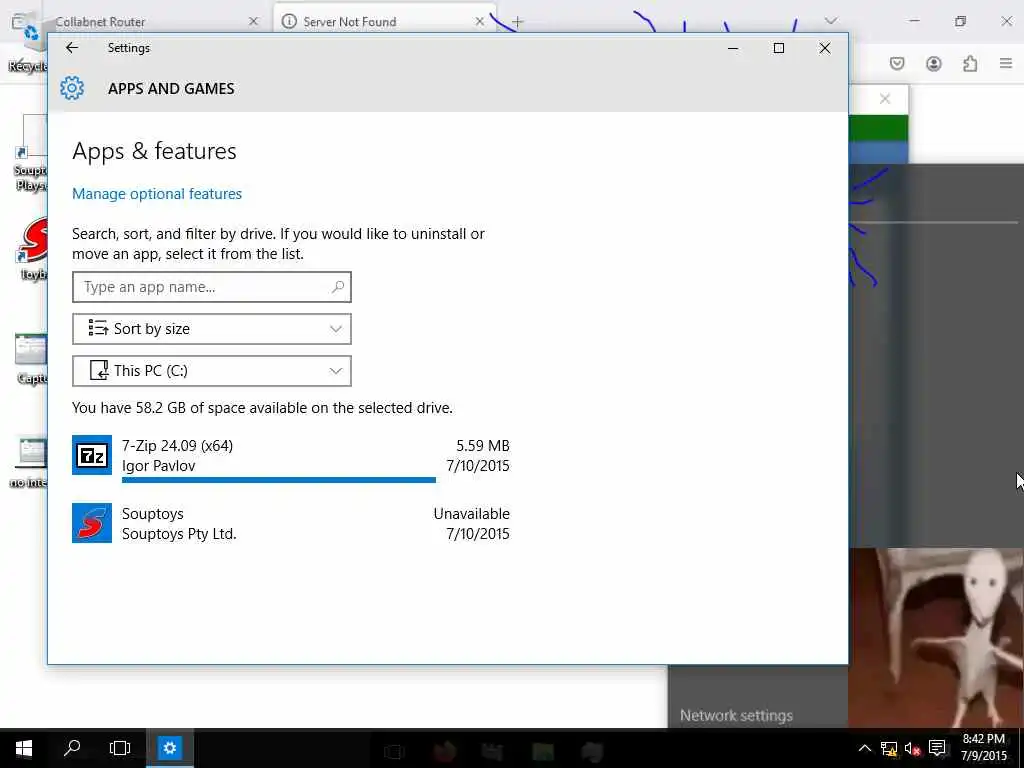Close the panel behind Settings with its X
This screenshot has height=768, width=1024.
coord(885,99)
